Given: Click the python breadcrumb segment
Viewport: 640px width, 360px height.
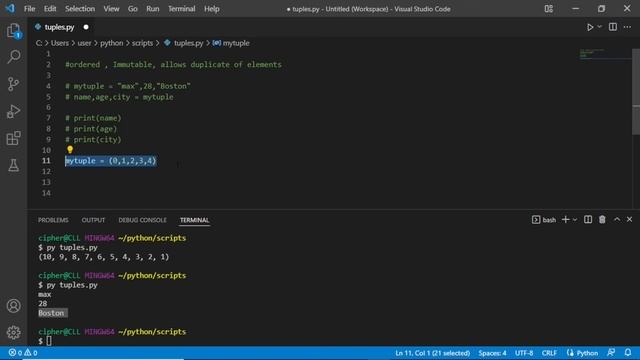Looking at the screenshot, I should click(x=111, y=43).
